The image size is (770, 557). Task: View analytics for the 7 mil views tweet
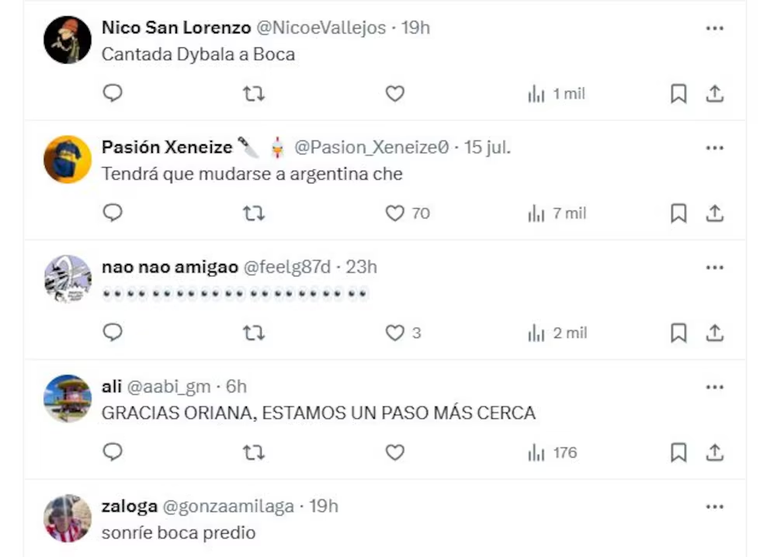pos(557,213)
